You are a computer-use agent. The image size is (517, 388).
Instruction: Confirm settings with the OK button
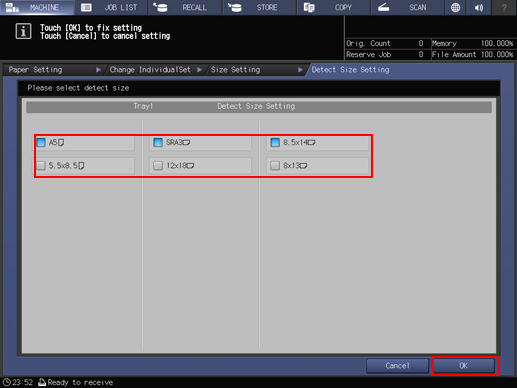(x=464, y=366)
